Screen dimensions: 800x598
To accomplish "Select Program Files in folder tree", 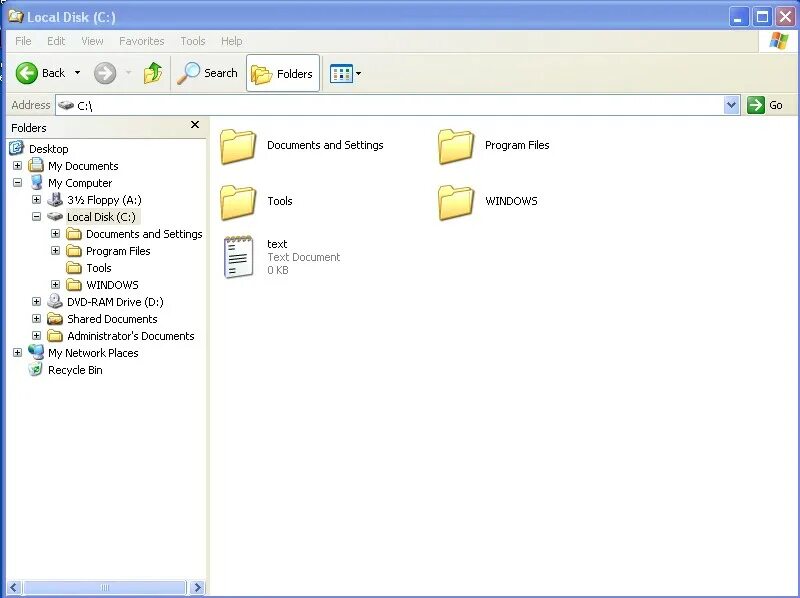I will pos(118,251).
